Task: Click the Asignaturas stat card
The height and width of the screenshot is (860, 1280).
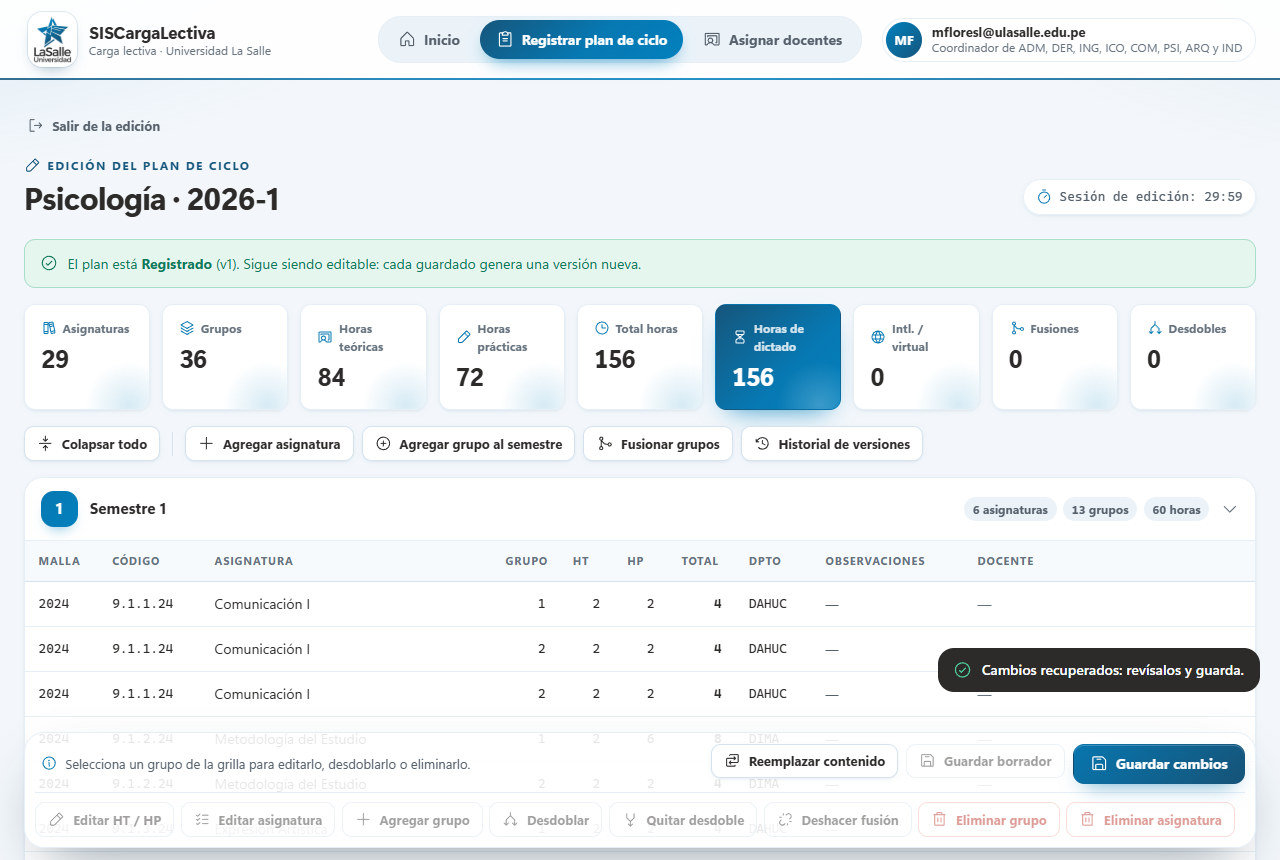Action: coord(87,357)
